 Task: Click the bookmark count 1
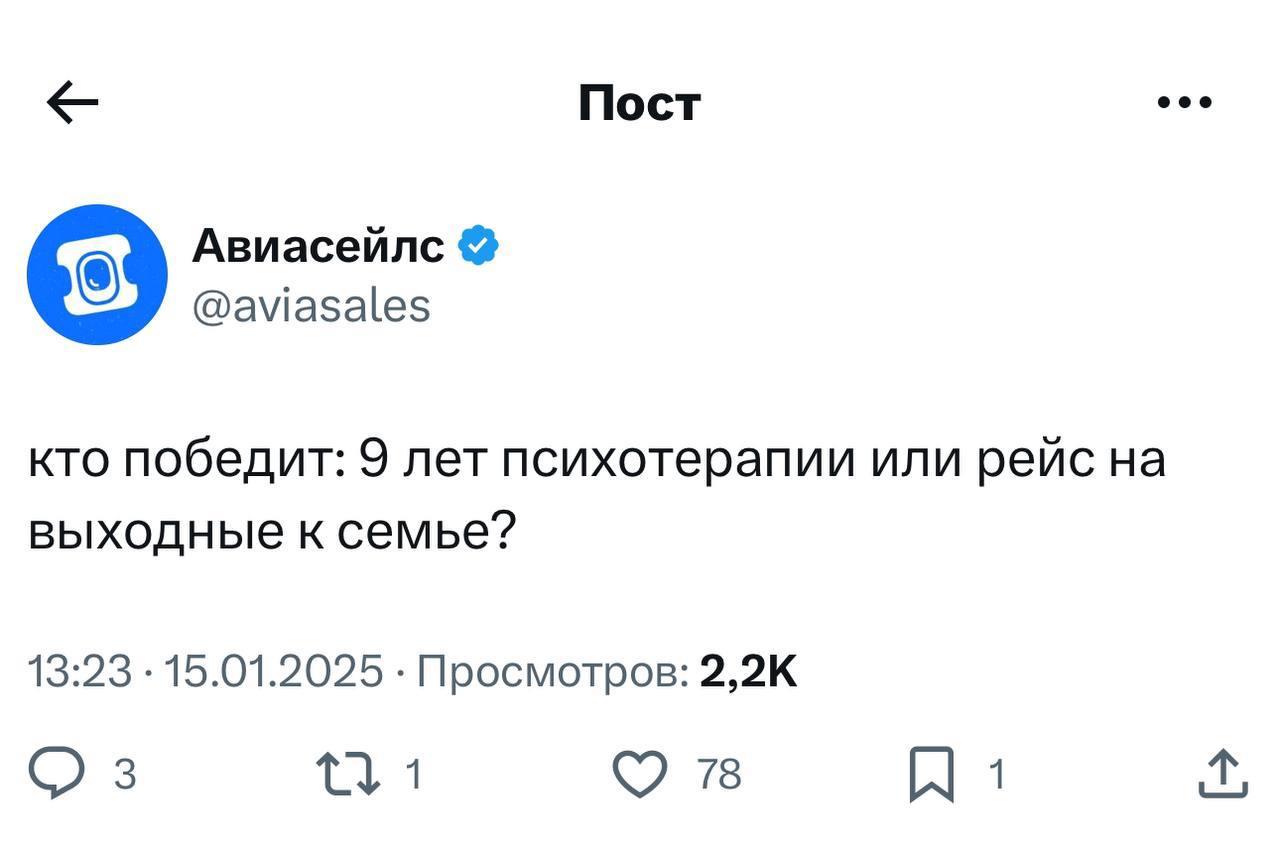pos(995,775)
